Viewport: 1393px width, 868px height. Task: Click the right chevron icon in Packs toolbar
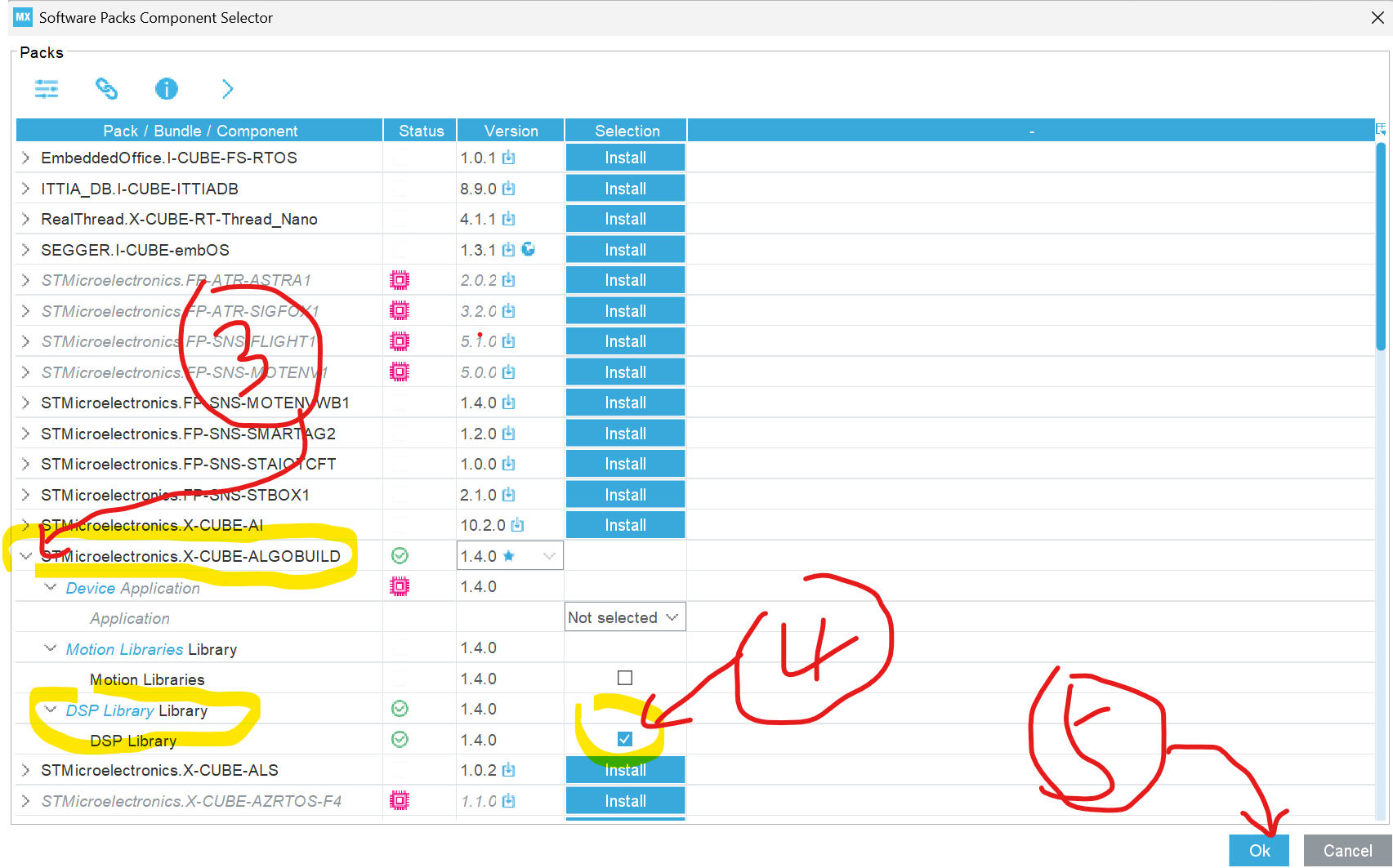pyautogui.click(x=227, y=88)
